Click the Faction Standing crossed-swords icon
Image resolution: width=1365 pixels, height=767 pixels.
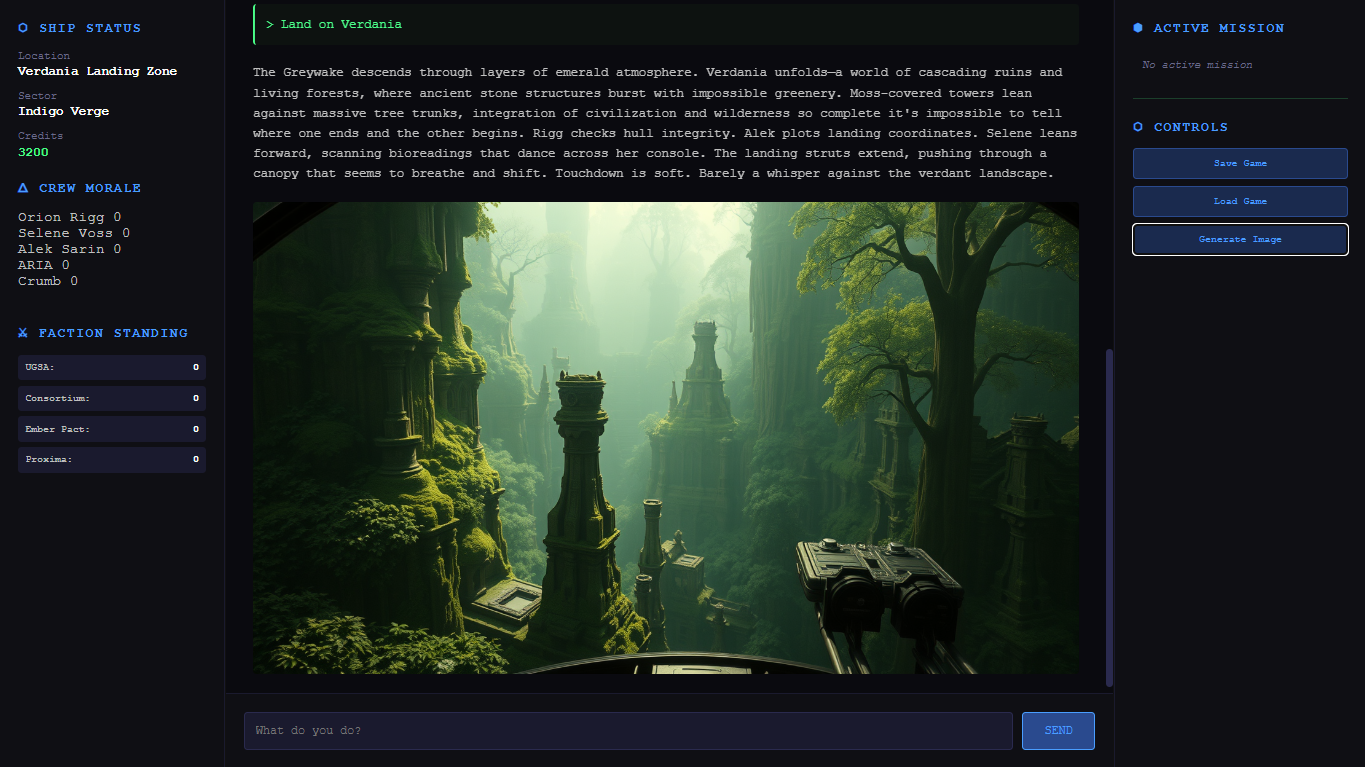pos(23,333)
